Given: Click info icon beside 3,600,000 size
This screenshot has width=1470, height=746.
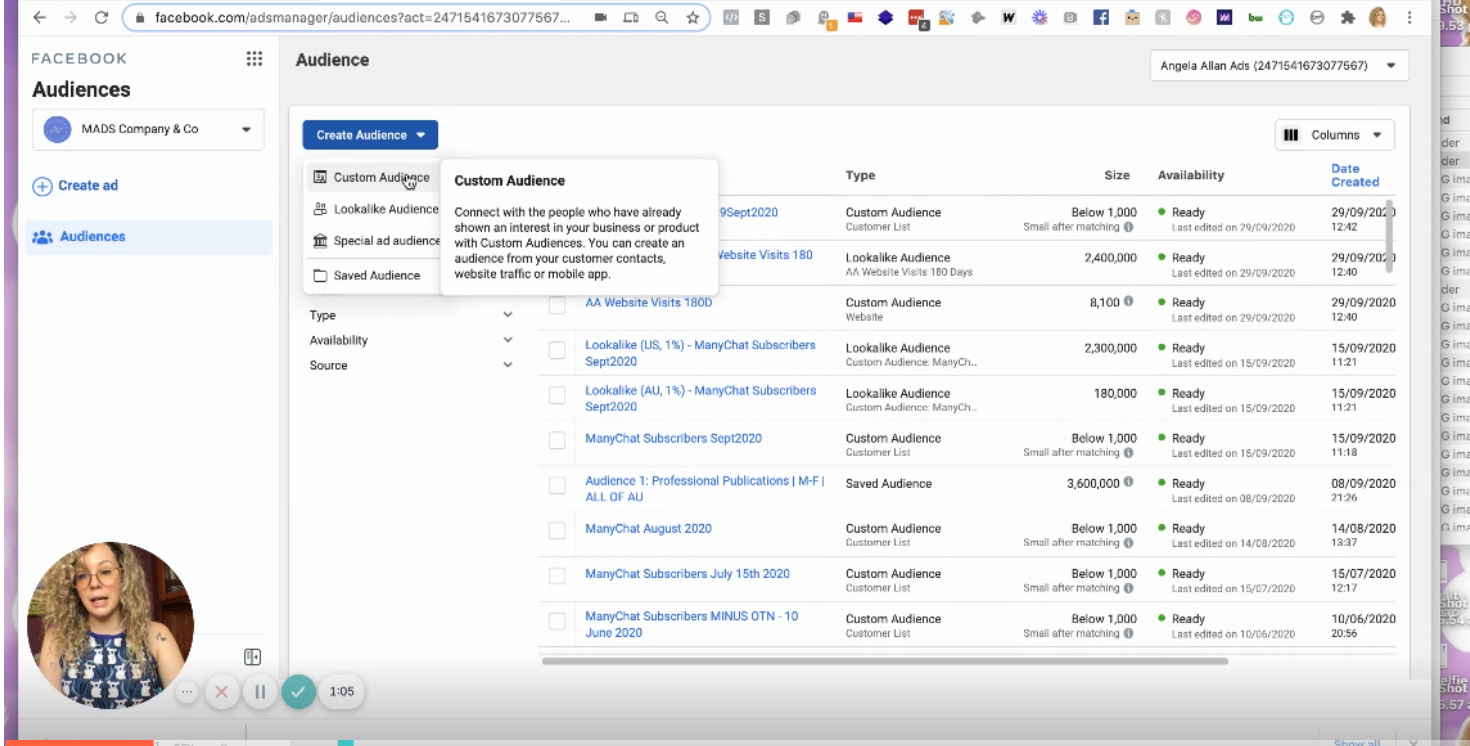Looking at the screenshot, I should [1127, 483].
